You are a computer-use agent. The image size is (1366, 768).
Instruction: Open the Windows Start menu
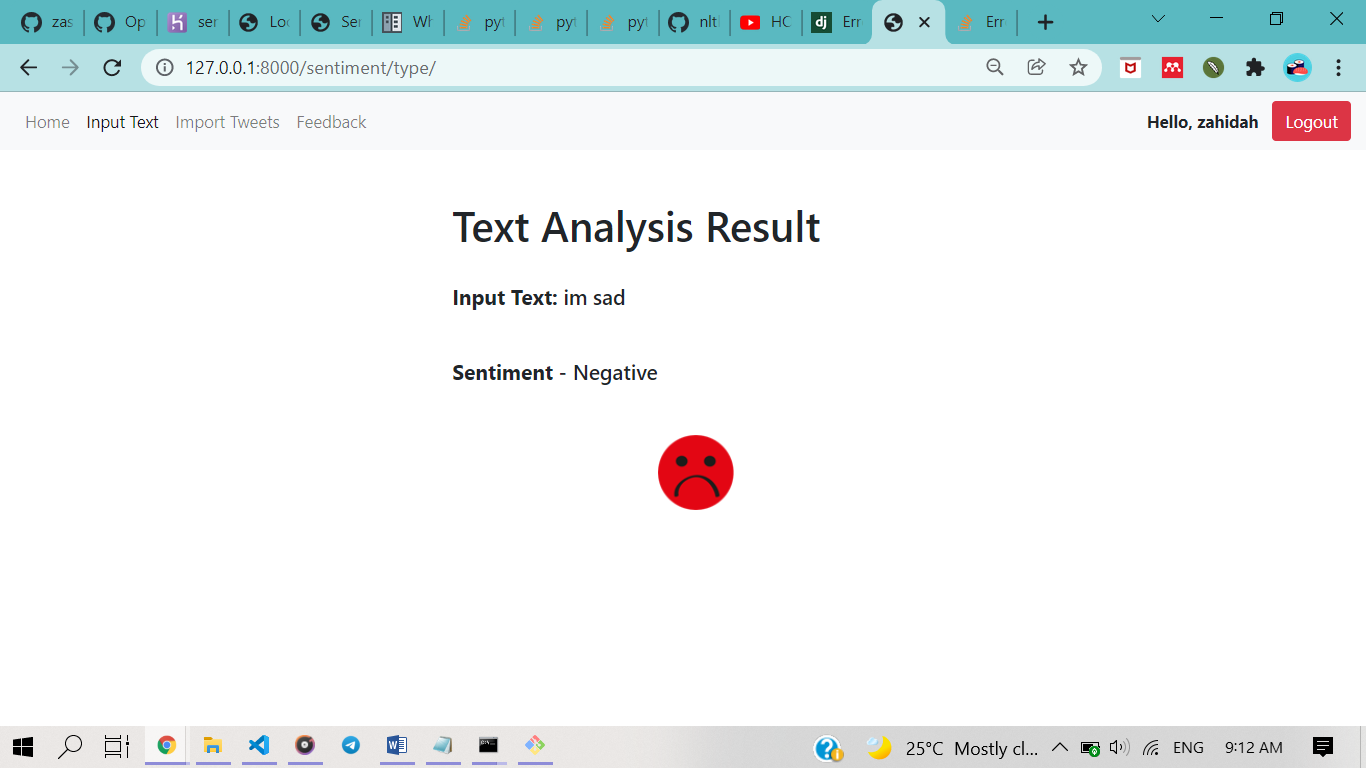[x=23, y=746]
